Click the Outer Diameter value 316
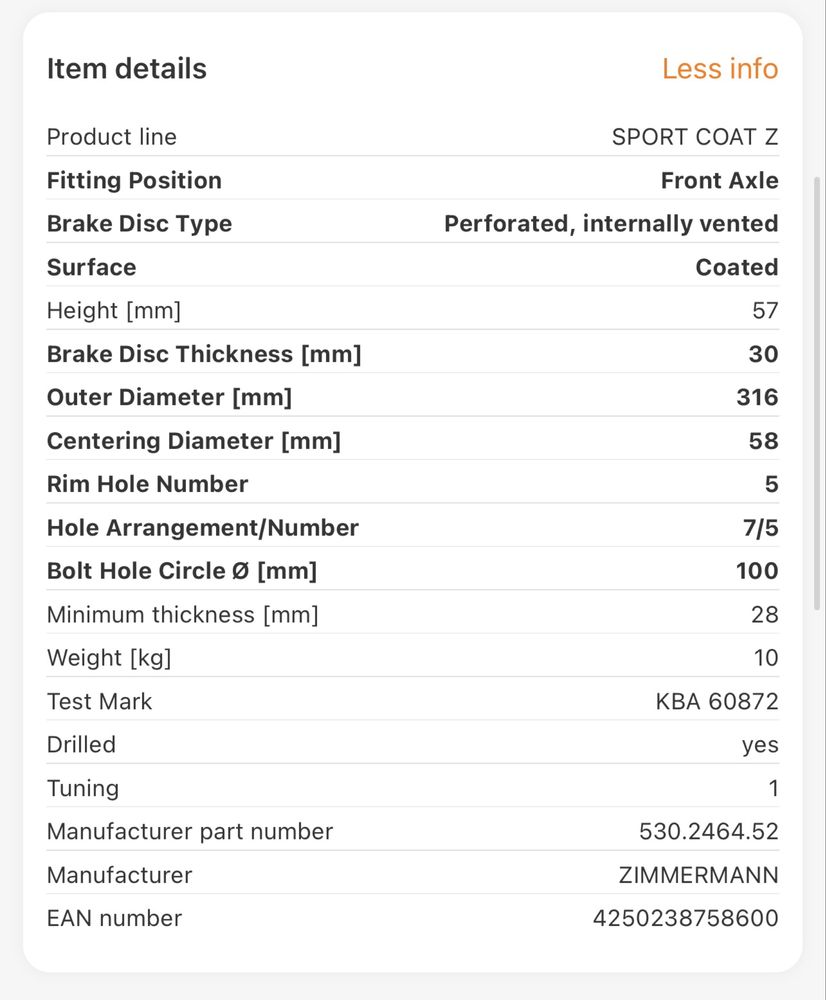Viewport: 826px width, 1000px height. coord(757,397)
